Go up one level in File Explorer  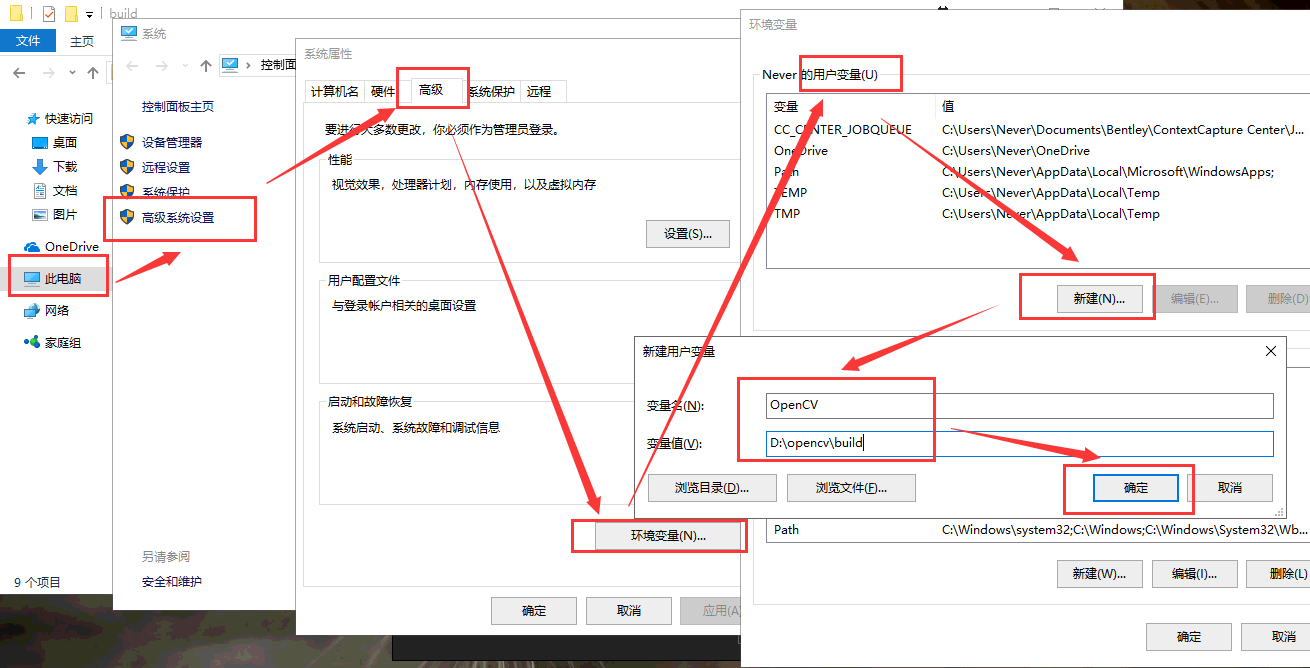93,72
